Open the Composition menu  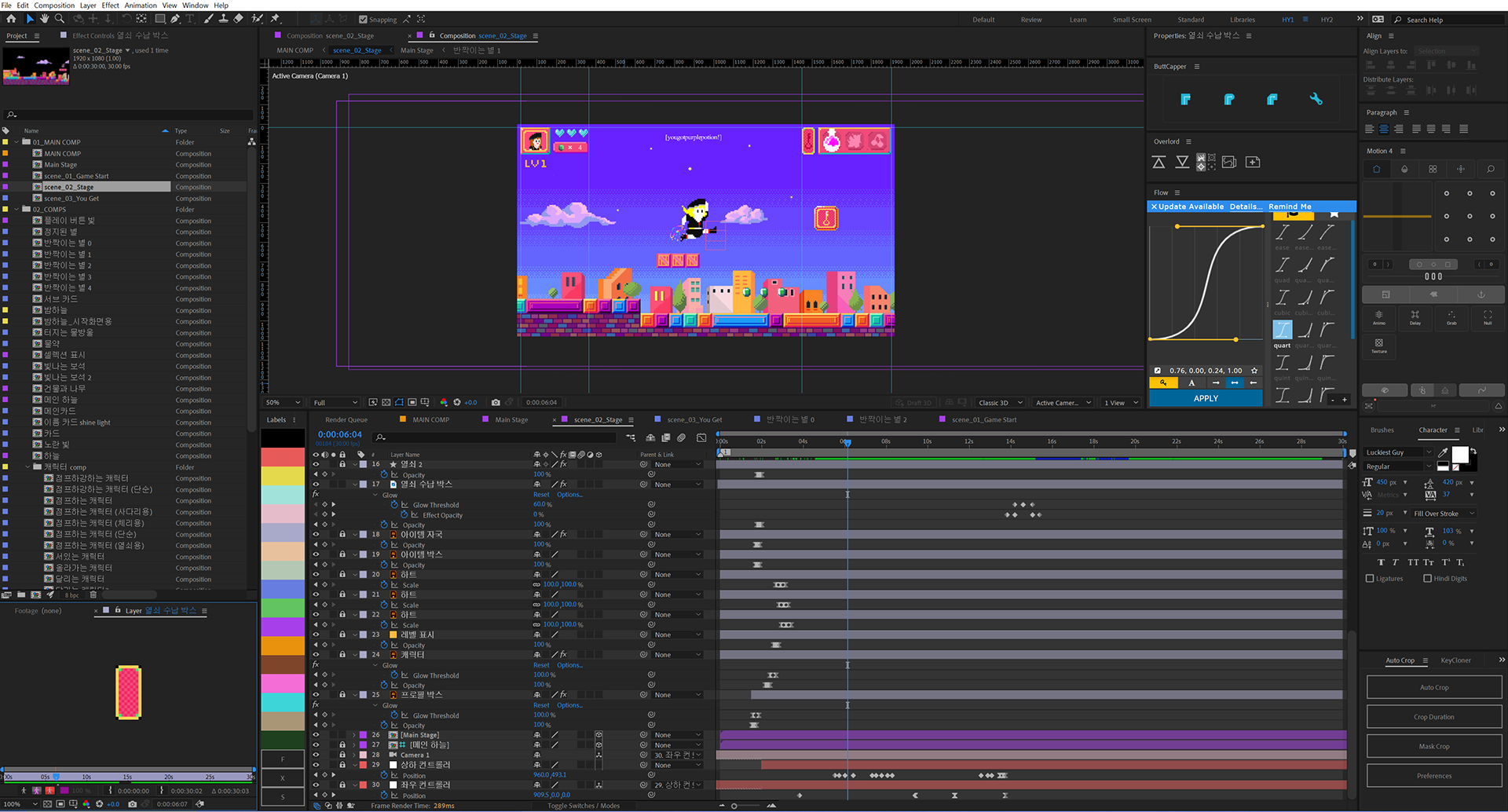click(x=54, y=5)
